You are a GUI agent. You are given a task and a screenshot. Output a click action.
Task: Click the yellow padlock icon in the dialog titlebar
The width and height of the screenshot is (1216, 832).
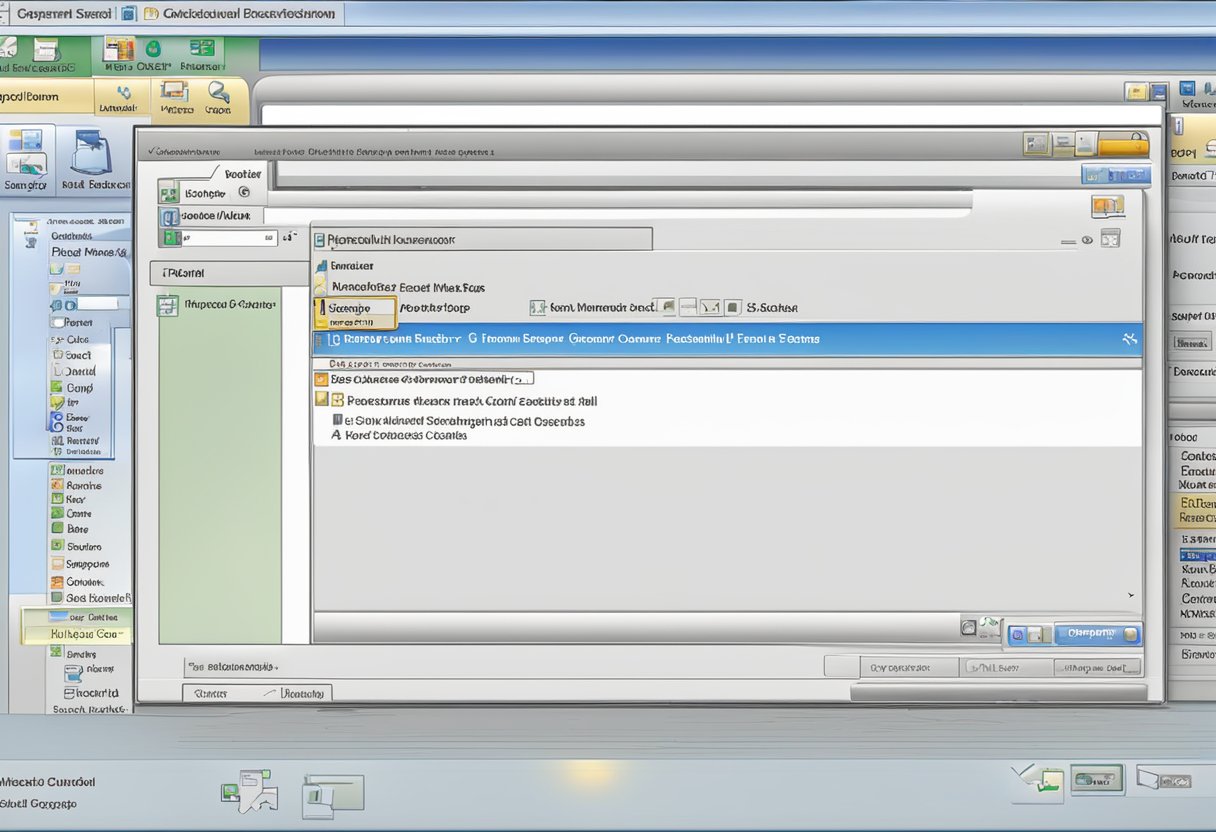coord(1135,144)
